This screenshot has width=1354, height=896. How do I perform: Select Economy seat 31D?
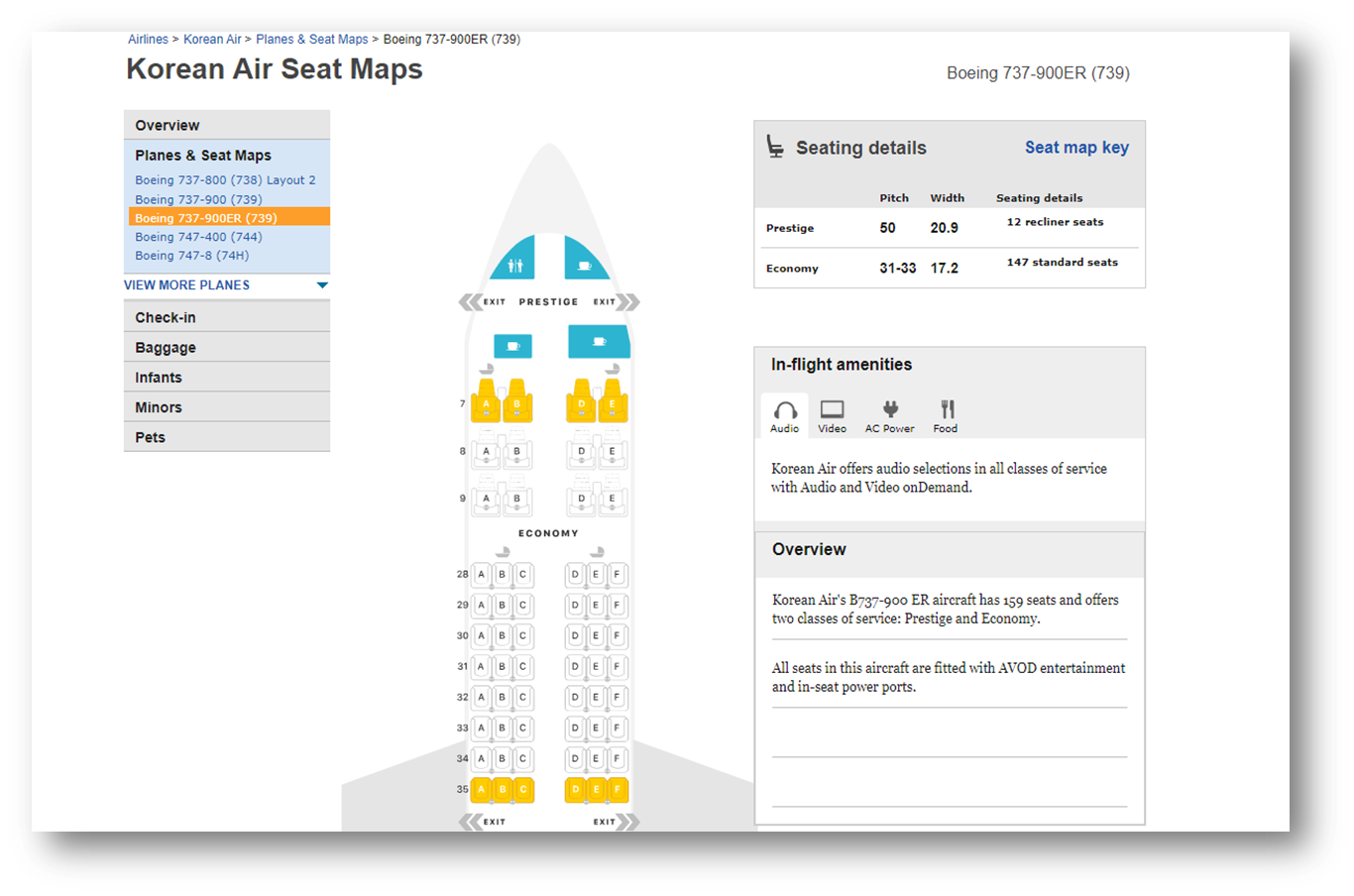point(575,667)
